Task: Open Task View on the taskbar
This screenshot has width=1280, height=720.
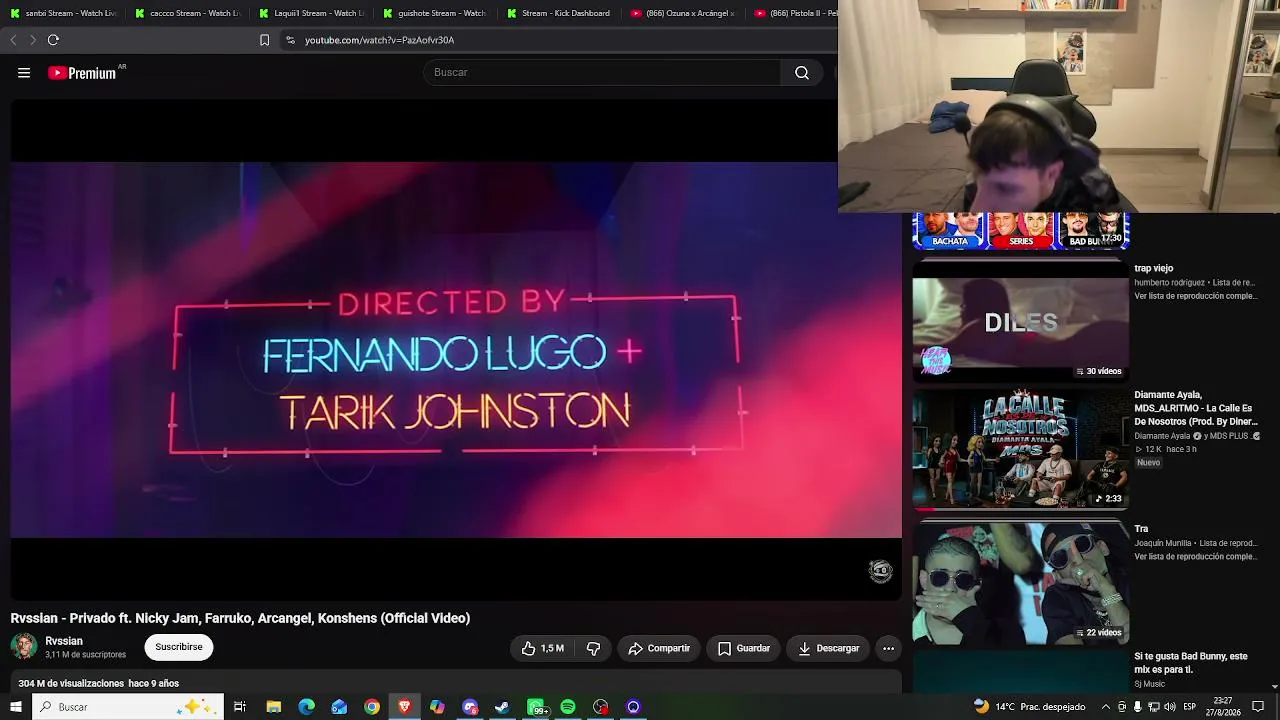Action: click(x=240, y=707)
